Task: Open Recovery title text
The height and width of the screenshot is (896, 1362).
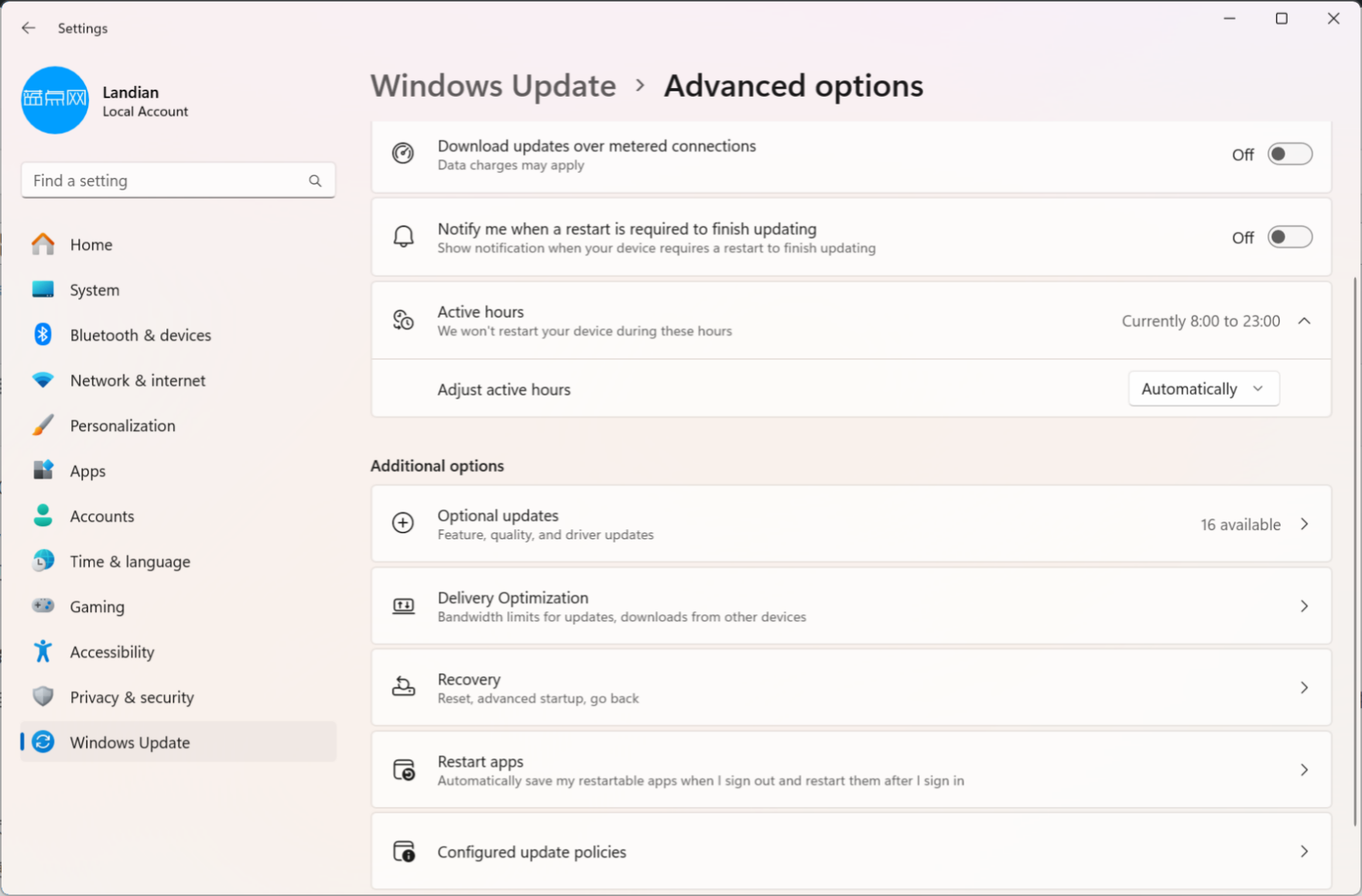Action: tap(469, 679)
